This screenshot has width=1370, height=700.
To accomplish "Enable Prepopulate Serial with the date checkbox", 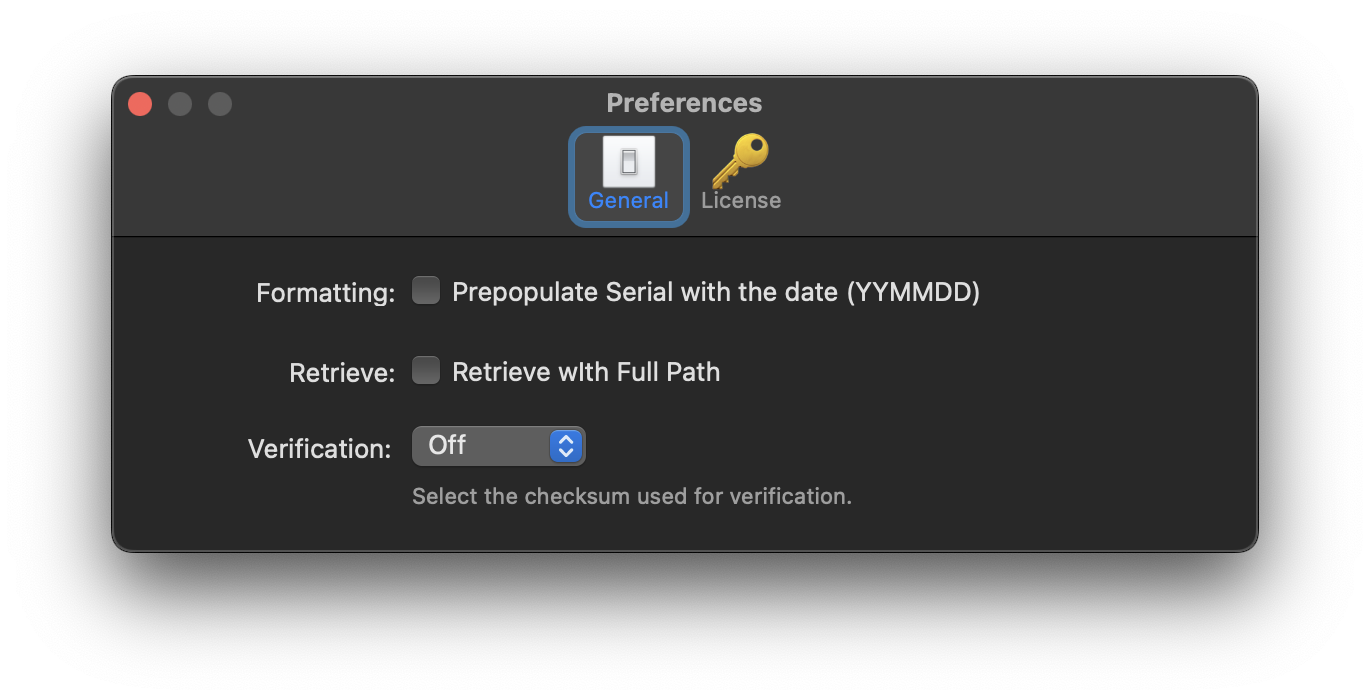I will 427,291.
